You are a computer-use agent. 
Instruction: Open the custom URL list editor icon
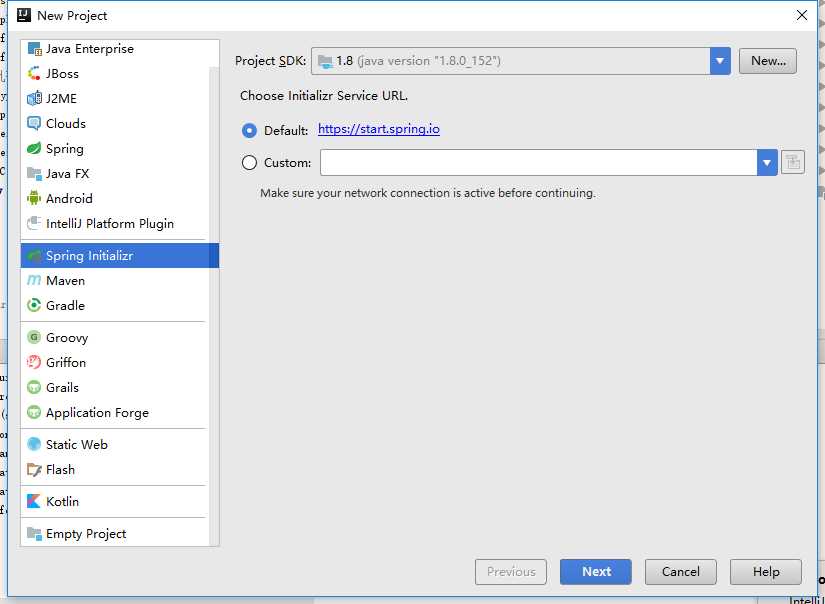click(793, 162)
